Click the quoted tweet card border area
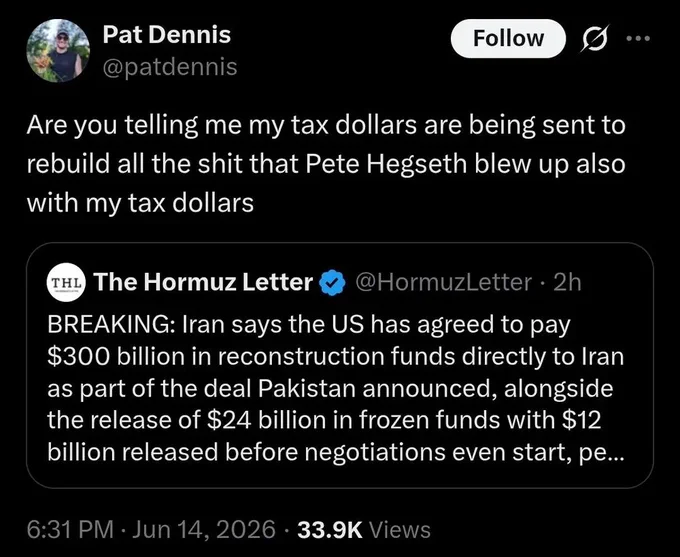 pos(340,365)
